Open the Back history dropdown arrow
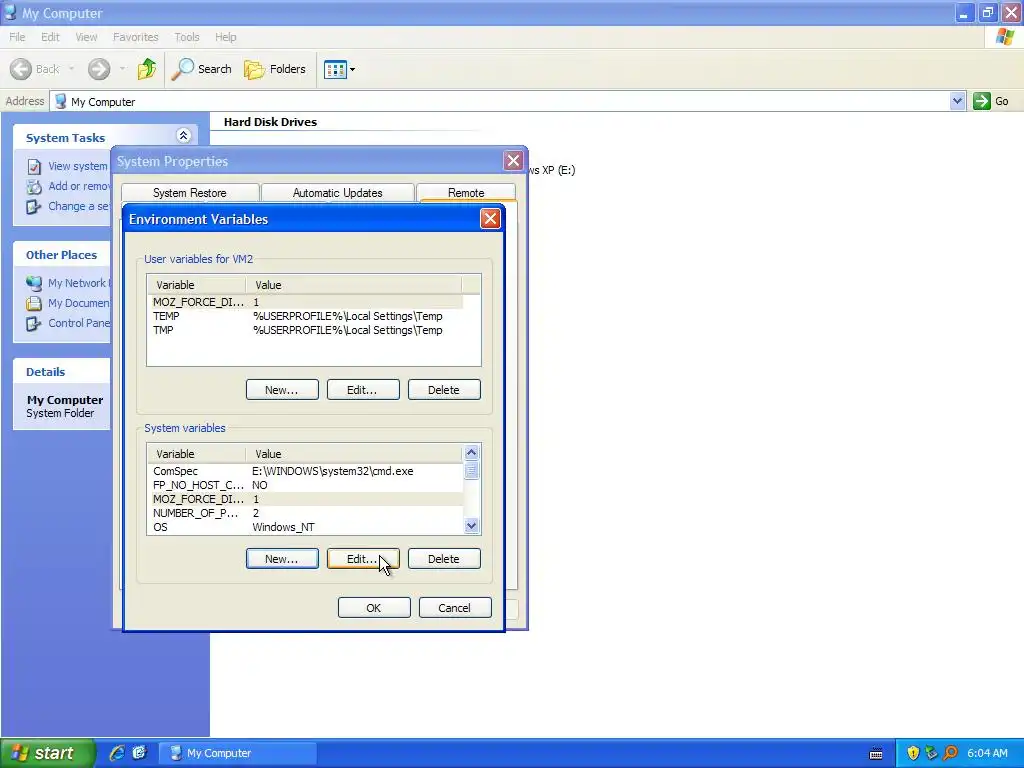 [x=71, y=69]
